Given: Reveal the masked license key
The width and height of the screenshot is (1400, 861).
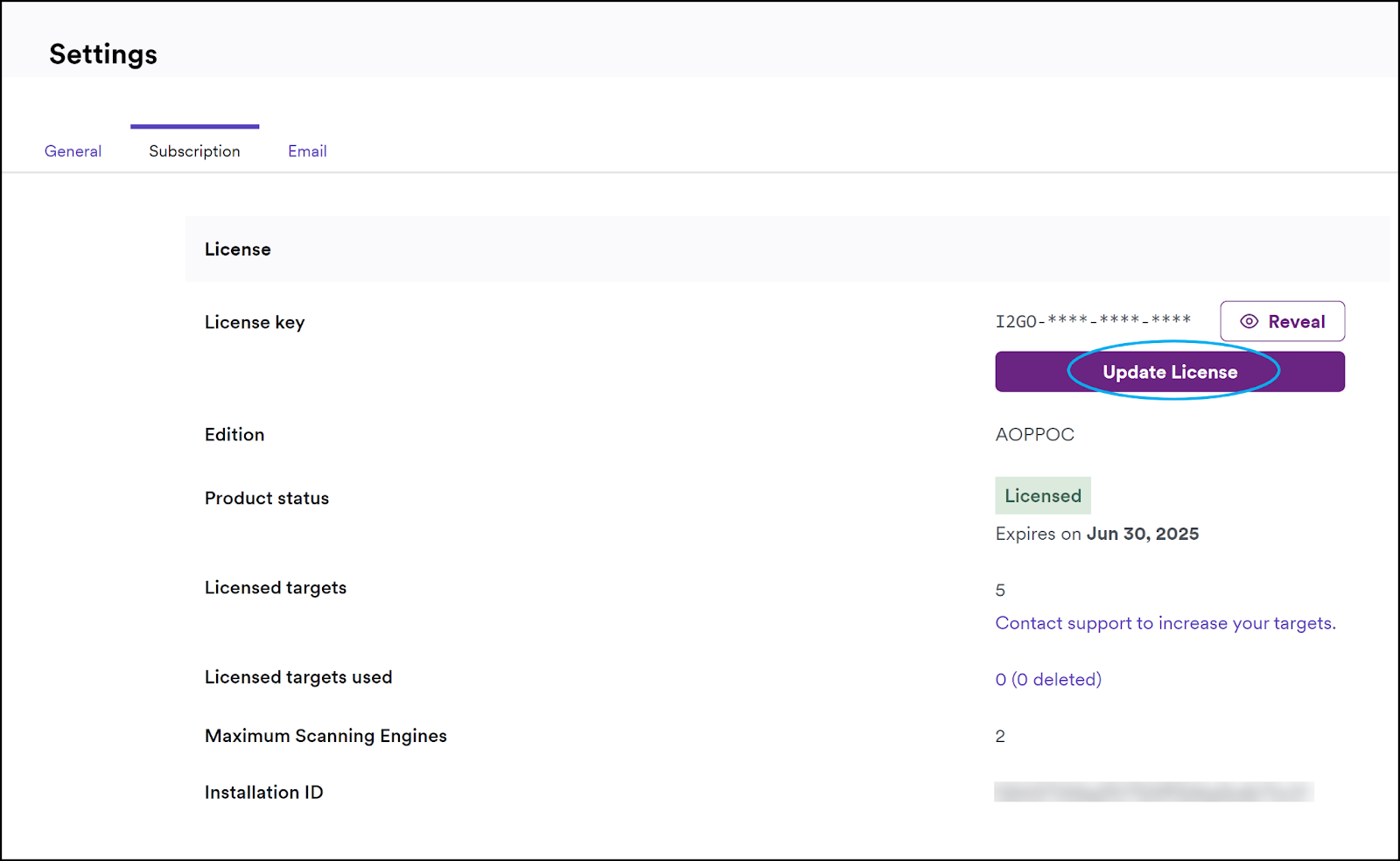Looking at the screenshot, I should [x=1282, y=321].
